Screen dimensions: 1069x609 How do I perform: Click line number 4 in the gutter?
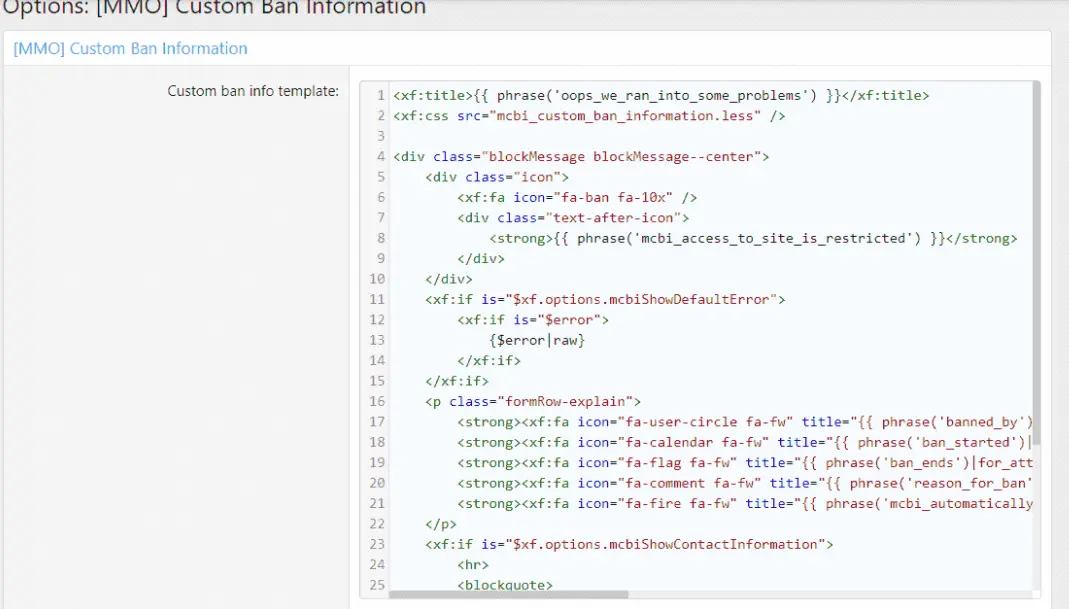tap(381, 157)
